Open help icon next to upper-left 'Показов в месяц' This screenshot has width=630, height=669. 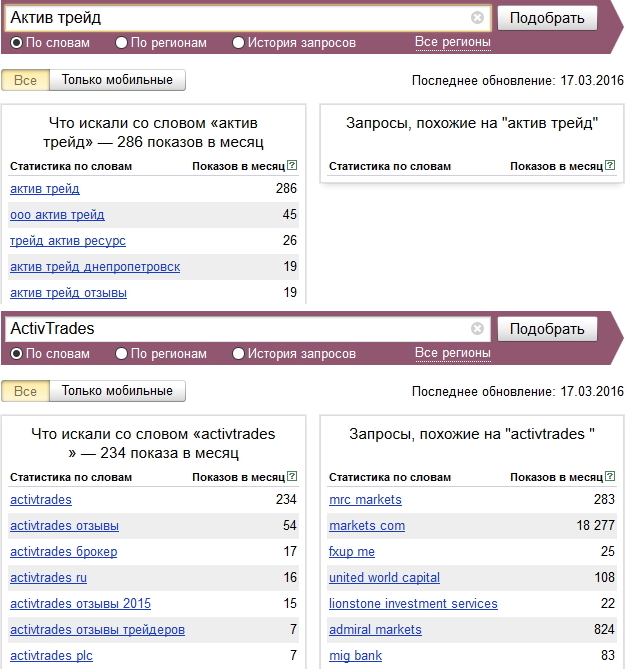(292, 165)
